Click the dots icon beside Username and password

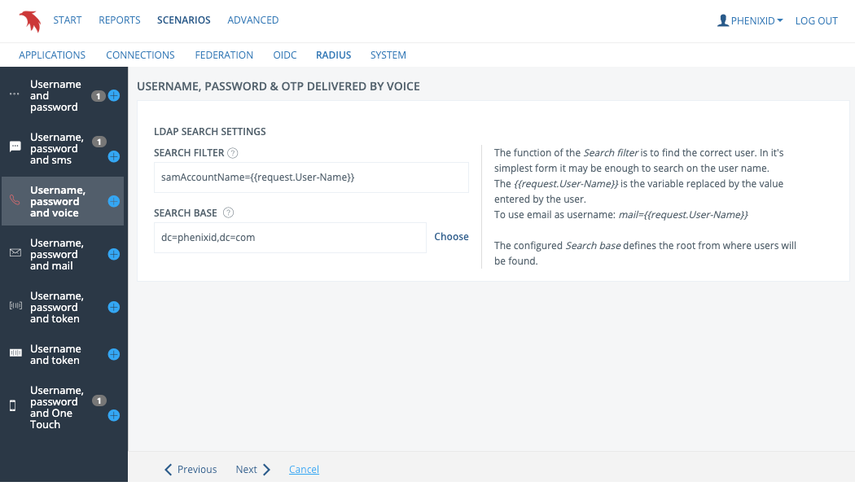(x=15, y=94)
